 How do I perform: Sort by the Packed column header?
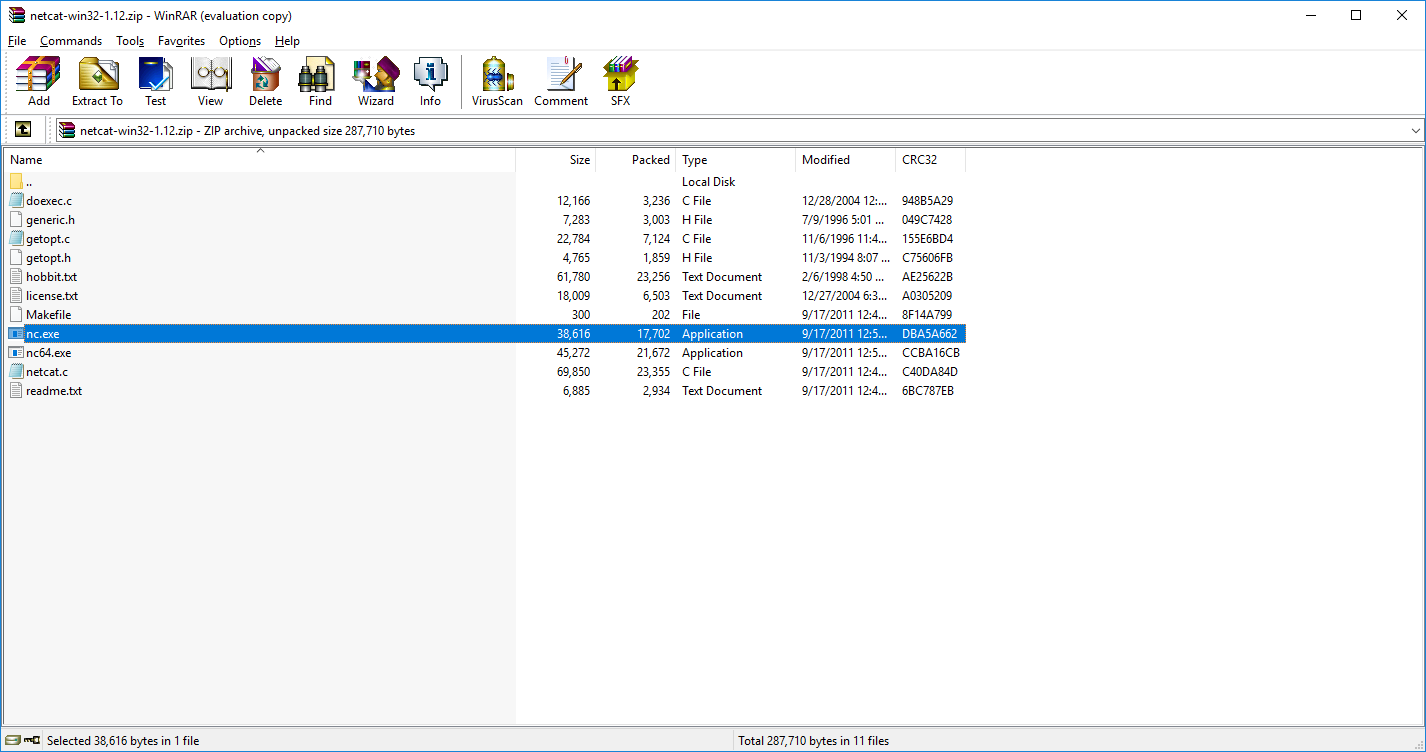636,160
